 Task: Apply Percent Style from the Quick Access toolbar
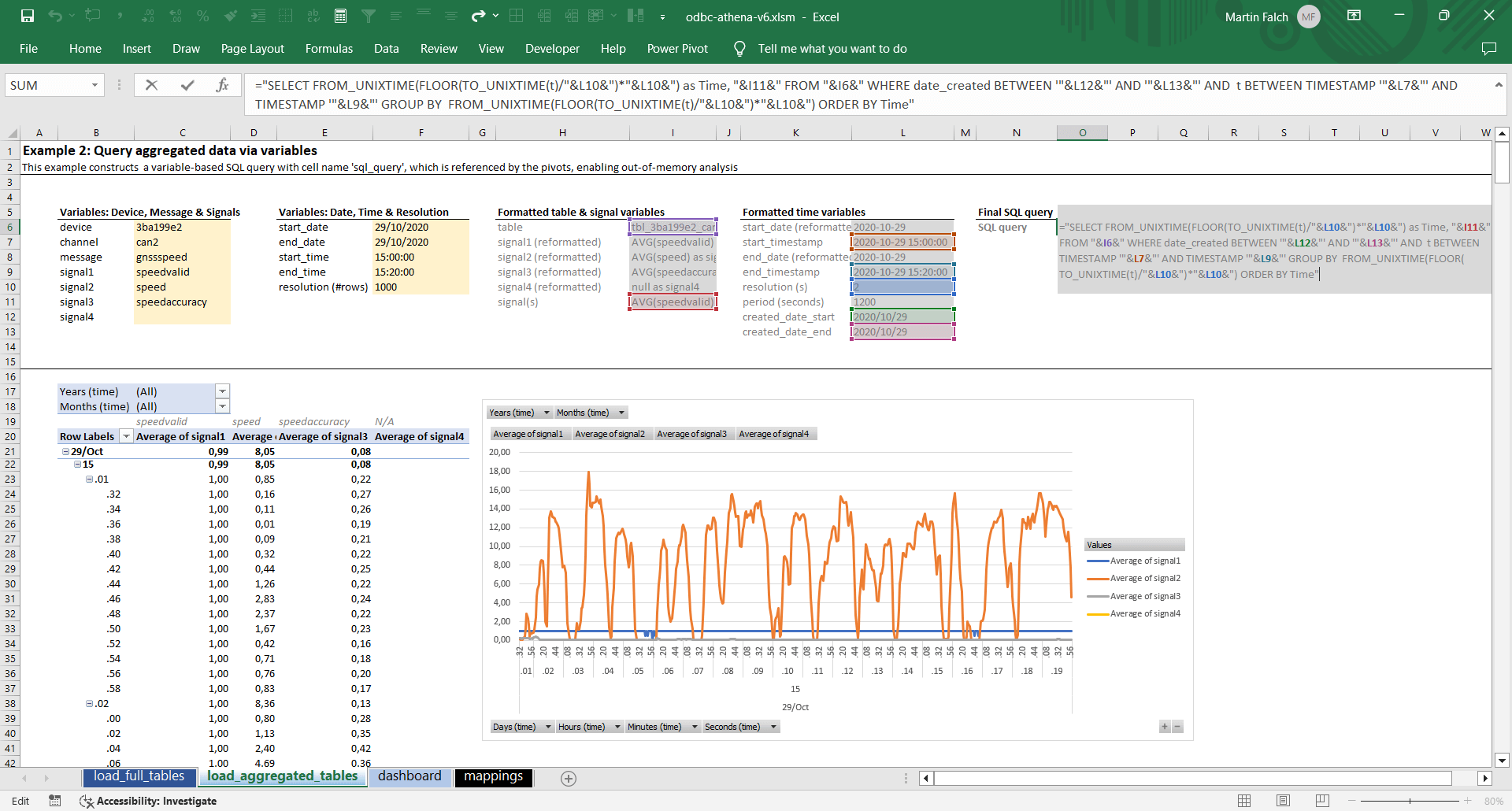(x=202, y=15)
